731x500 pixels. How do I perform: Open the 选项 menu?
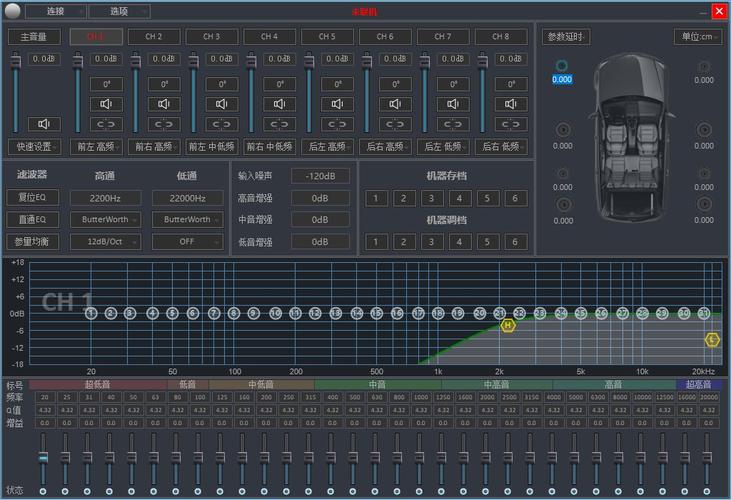click(x=119, y=11)
